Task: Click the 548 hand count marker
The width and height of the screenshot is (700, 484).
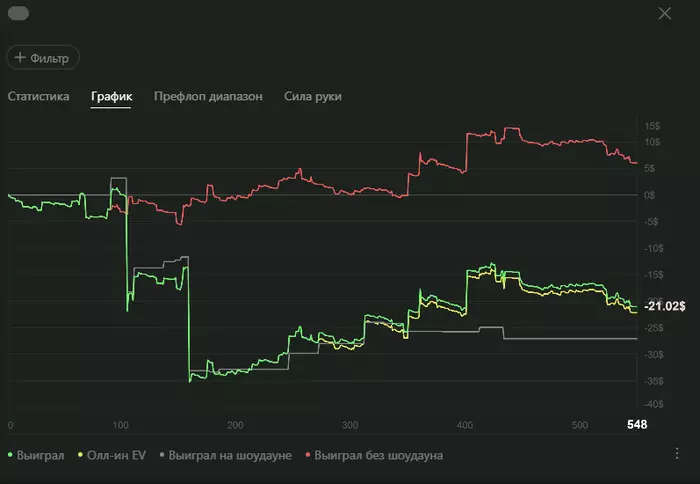Action: pos(637,424)
